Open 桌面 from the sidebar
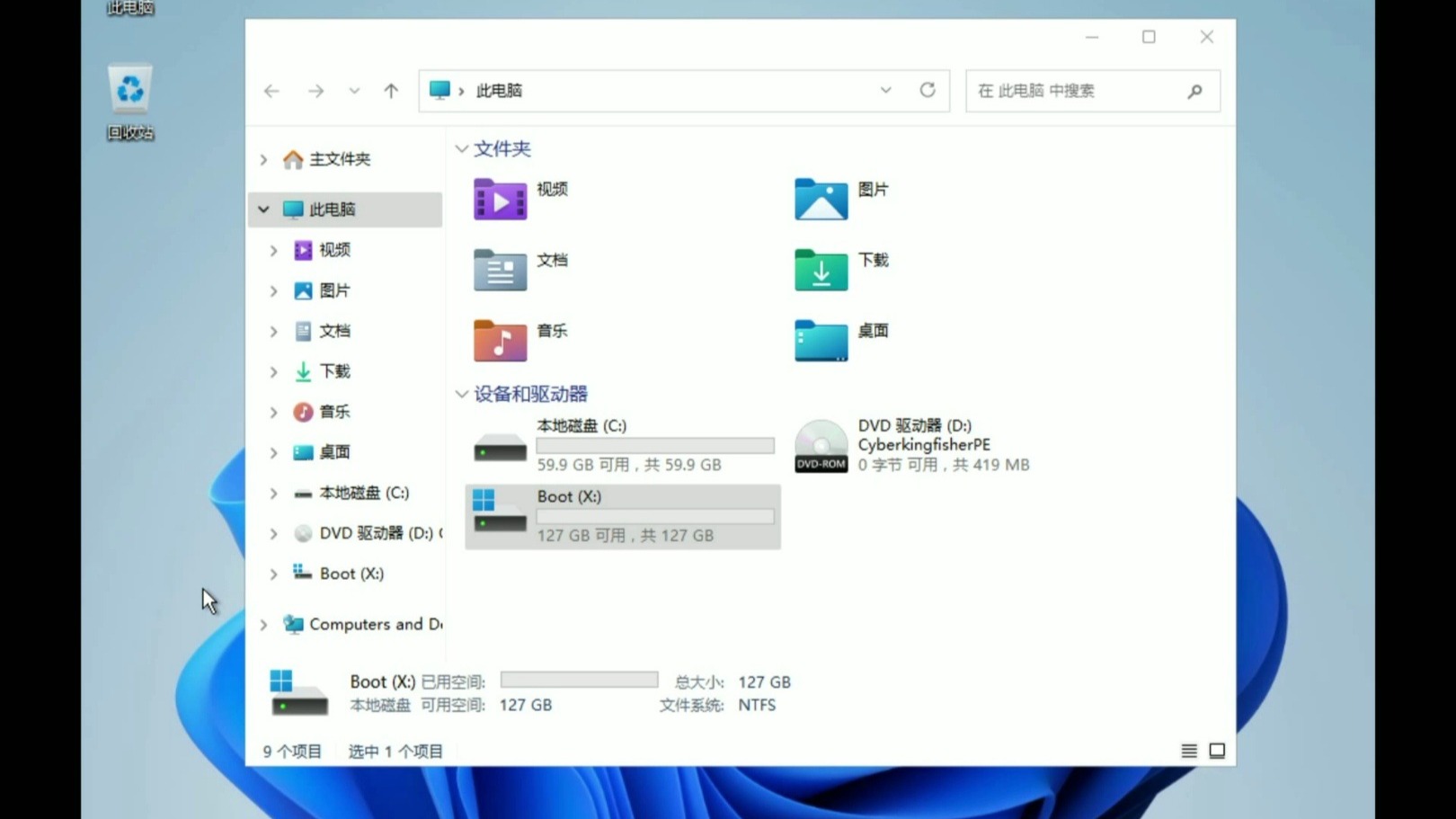Screen dimensions: 1456x819 pos(323,452)
